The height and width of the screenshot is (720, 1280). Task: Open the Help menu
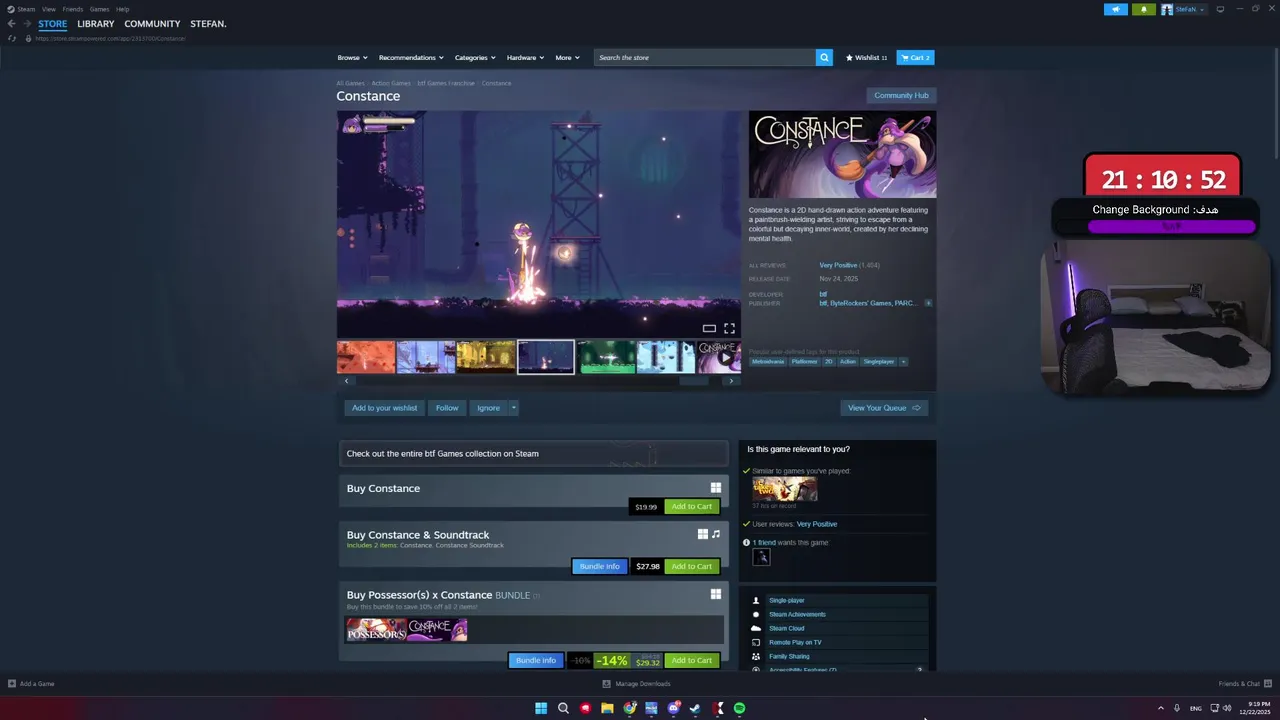coord(122,9)
